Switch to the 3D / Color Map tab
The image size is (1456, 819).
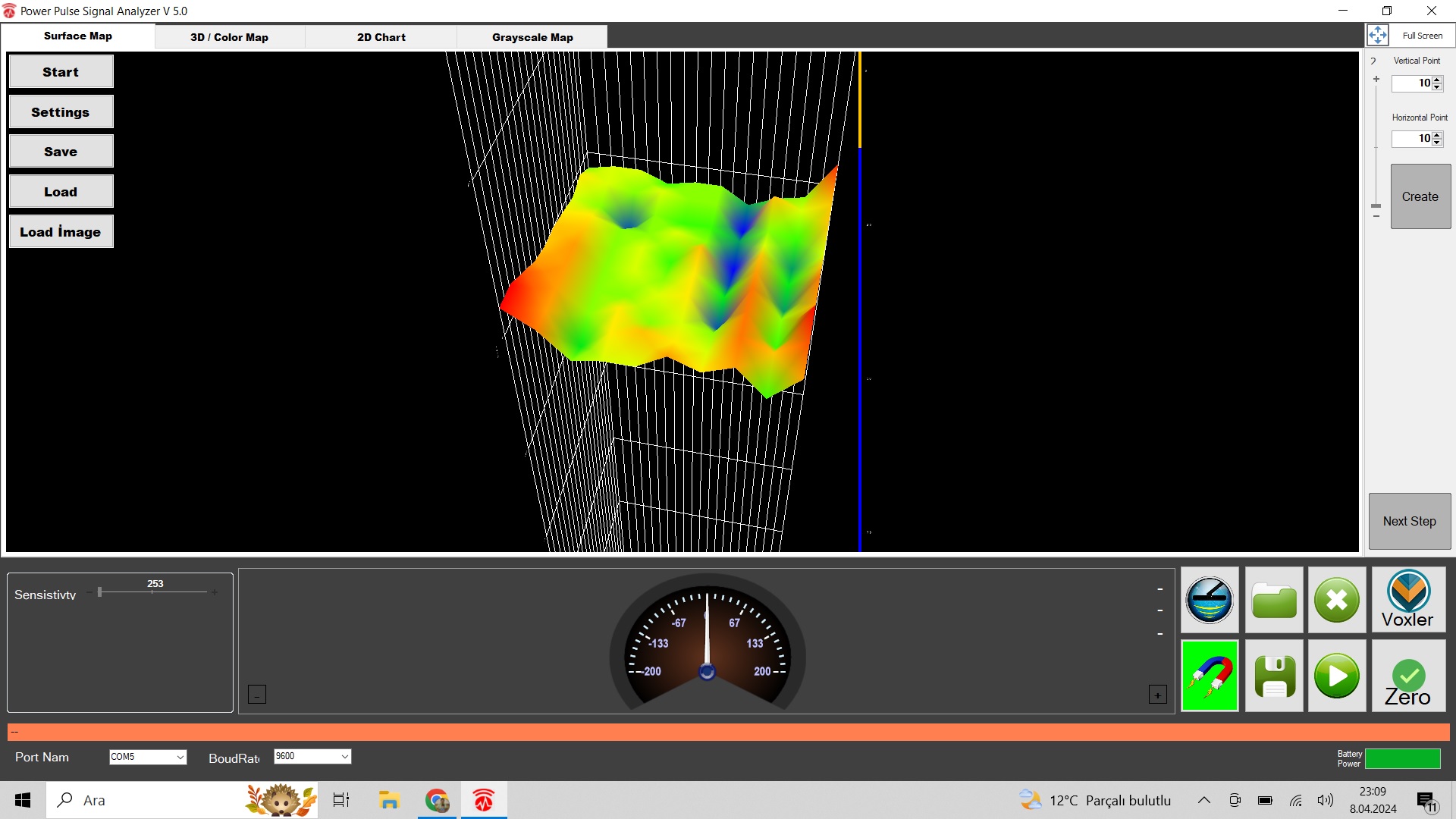click(229, 37)
